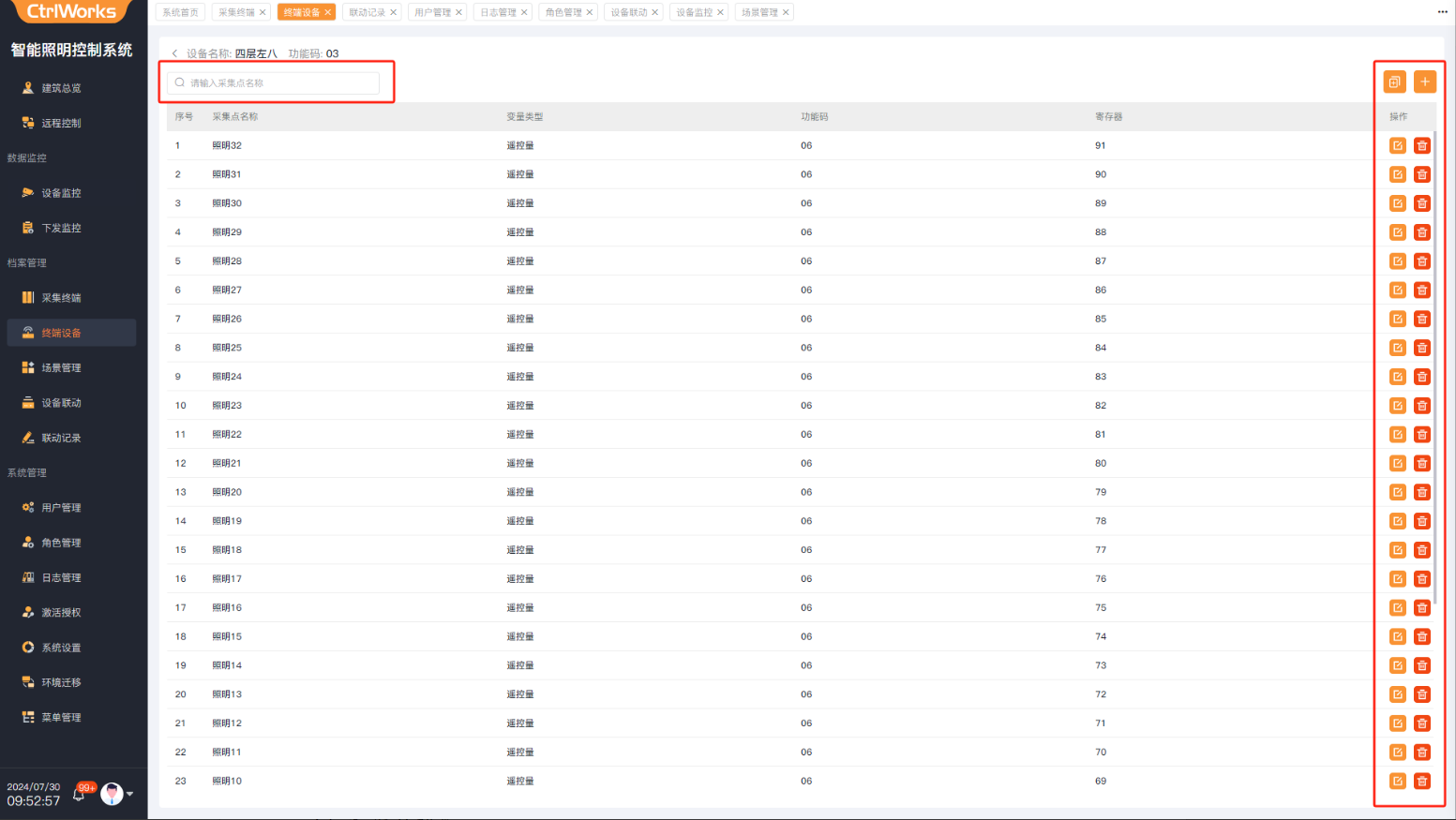
Task: Close the 用户管理 tab
Action: (x=458, y=12)
